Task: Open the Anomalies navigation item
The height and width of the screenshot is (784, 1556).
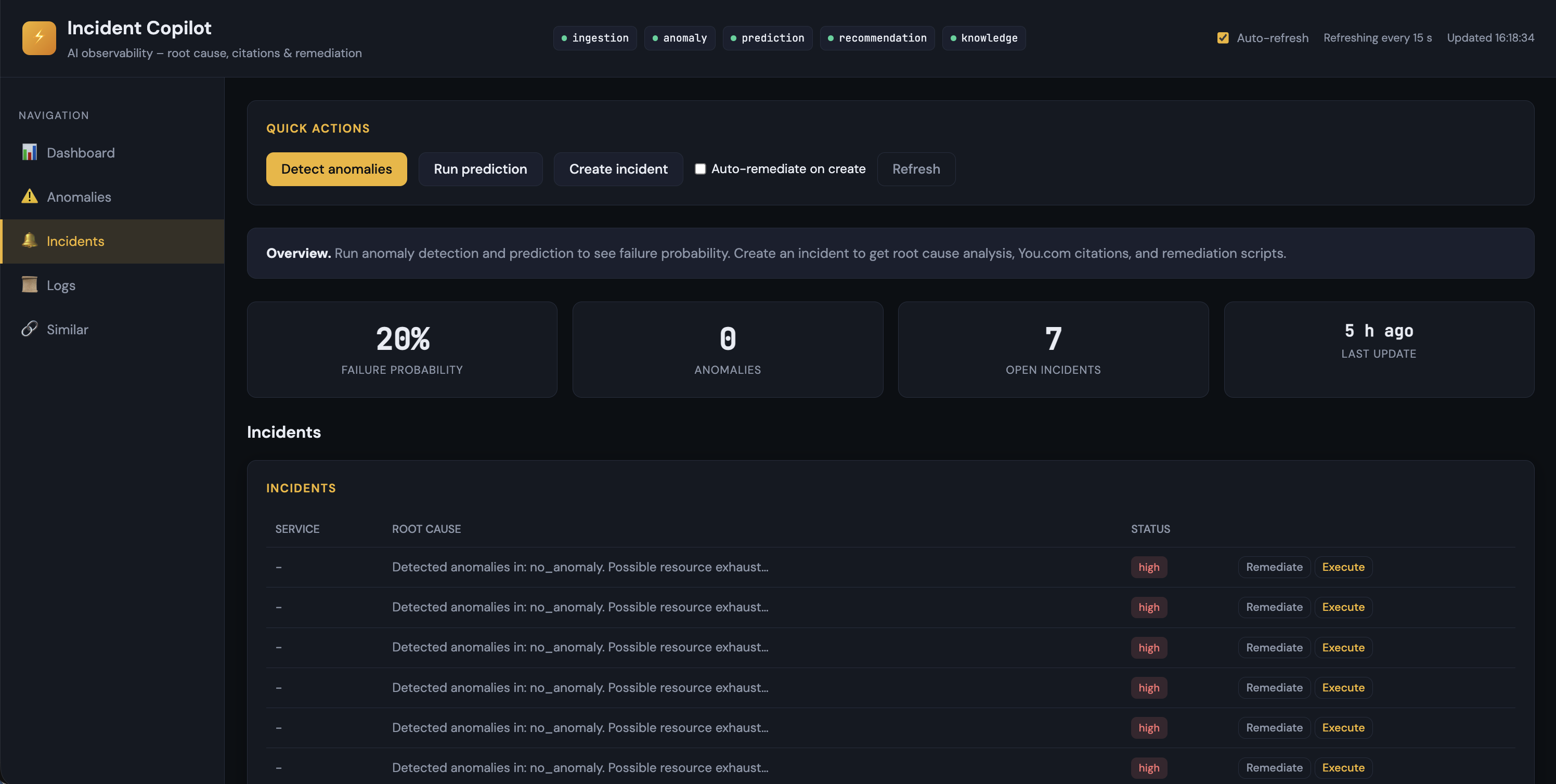Action: tap(79, 197)
